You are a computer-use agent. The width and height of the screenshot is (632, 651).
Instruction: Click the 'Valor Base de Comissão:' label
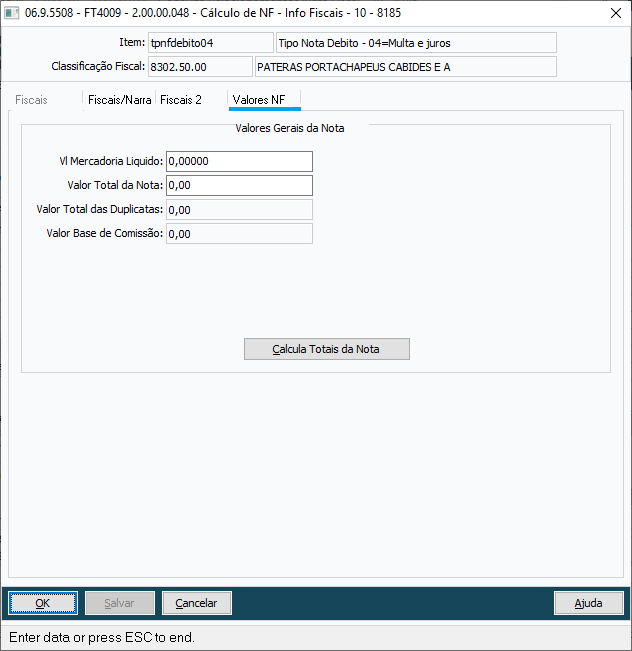pyautogui.click(x=105, y=233)
